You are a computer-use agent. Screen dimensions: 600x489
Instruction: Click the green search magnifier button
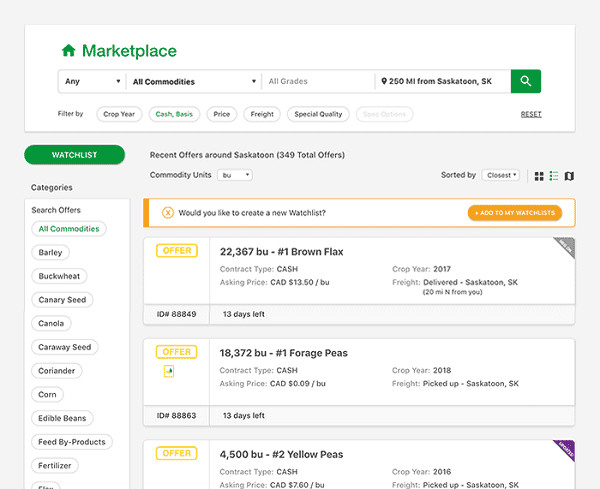coord(525,81)
